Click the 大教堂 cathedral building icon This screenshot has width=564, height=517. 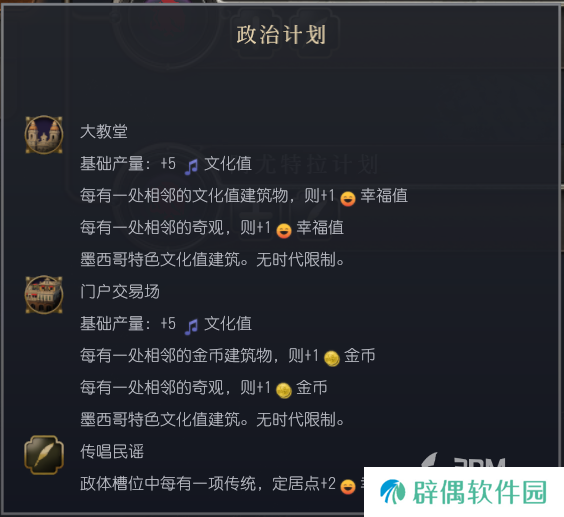[x=44, y=135]
